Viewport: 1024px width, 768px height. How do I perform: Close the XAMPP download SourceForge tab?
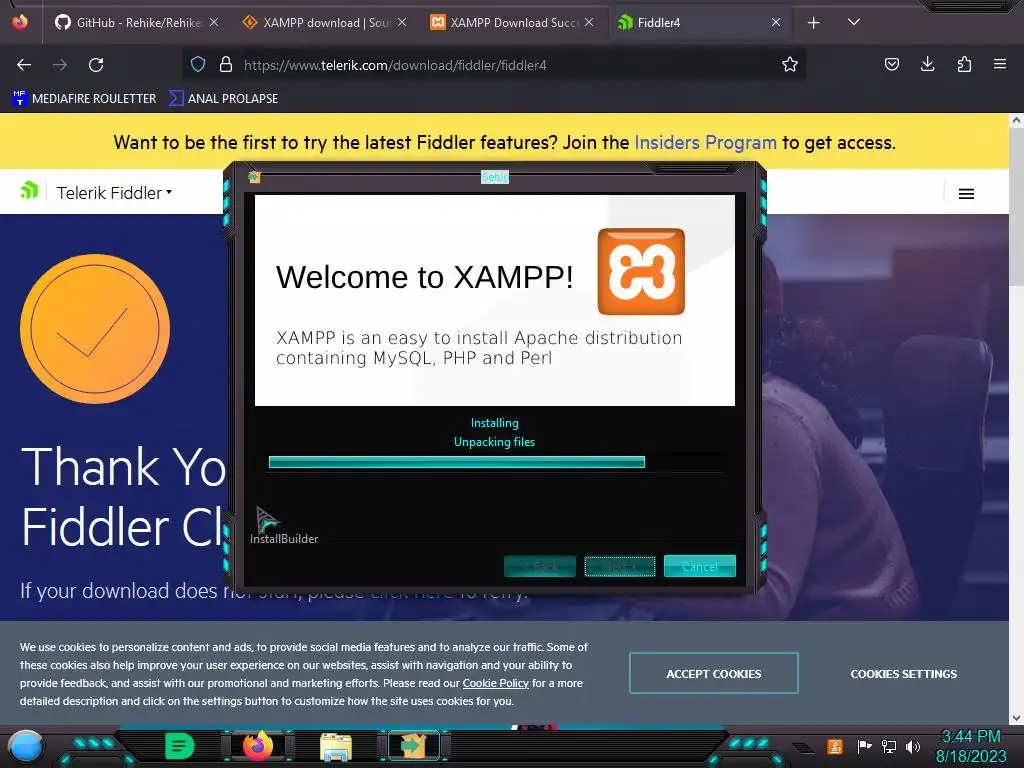point(402,22)
